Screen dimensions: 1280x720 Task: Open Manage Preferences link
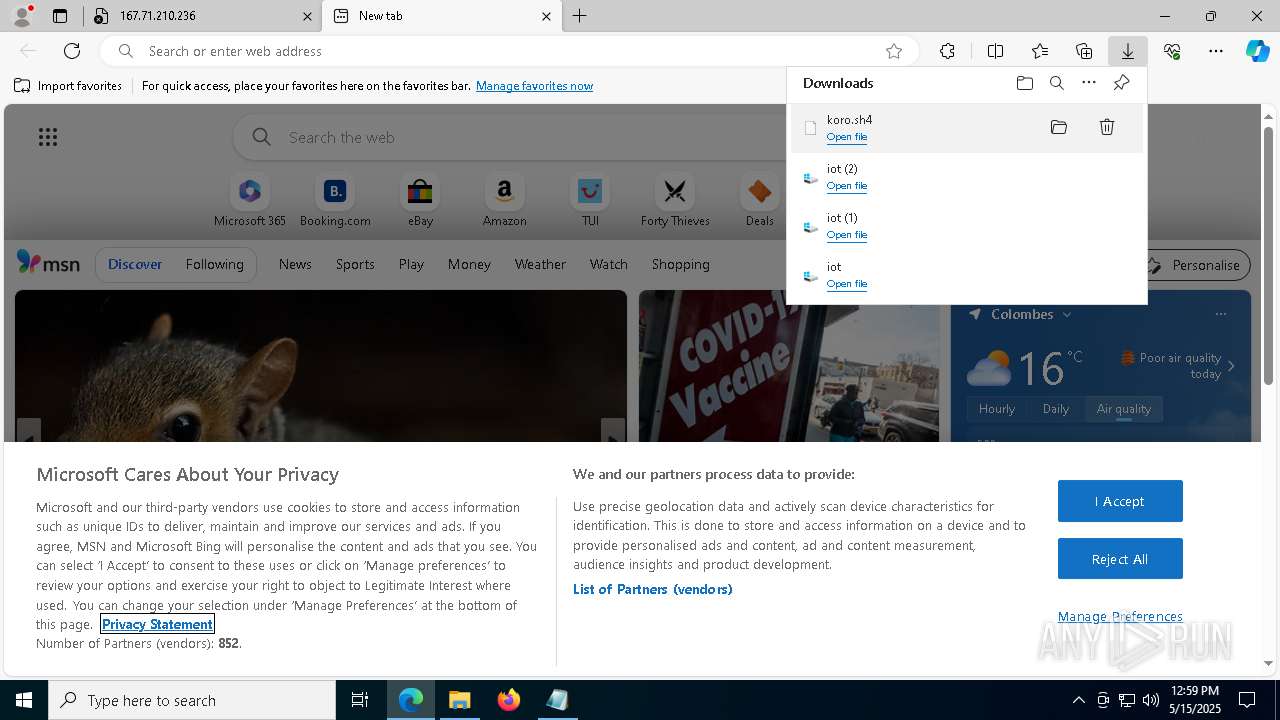tap(1120, 616)
